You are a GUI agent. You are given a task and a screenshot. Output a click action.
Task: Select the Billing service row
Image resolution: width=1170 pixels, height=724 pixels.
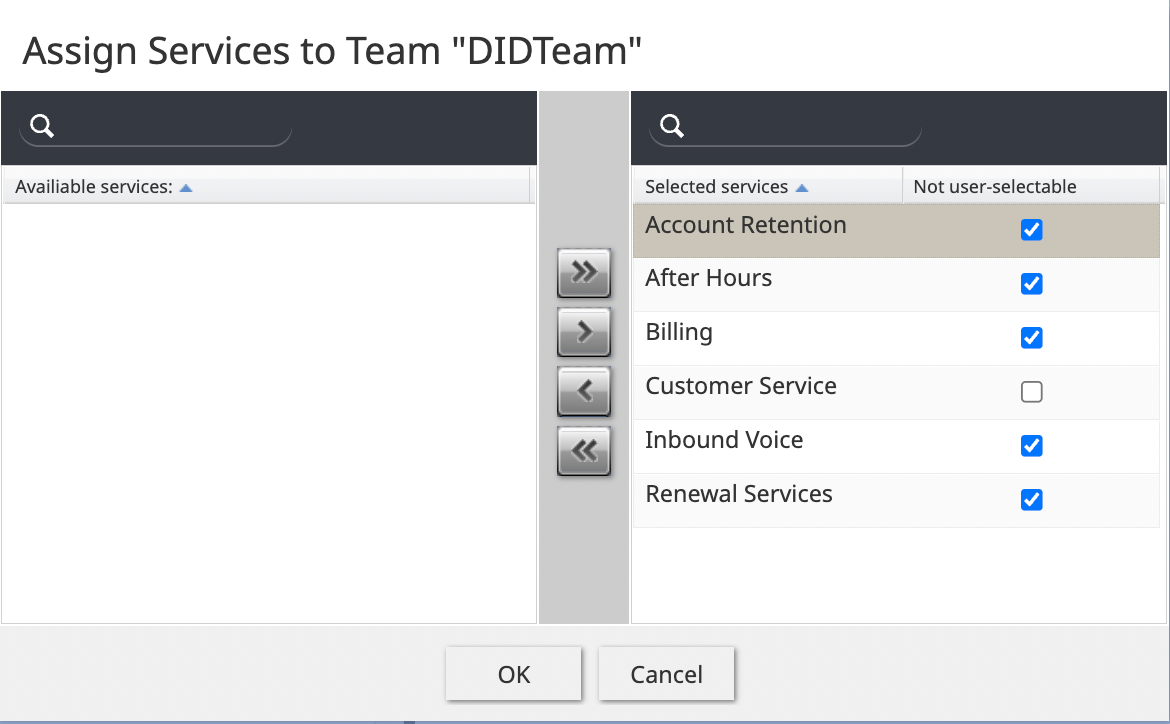[x=896, y=338]
